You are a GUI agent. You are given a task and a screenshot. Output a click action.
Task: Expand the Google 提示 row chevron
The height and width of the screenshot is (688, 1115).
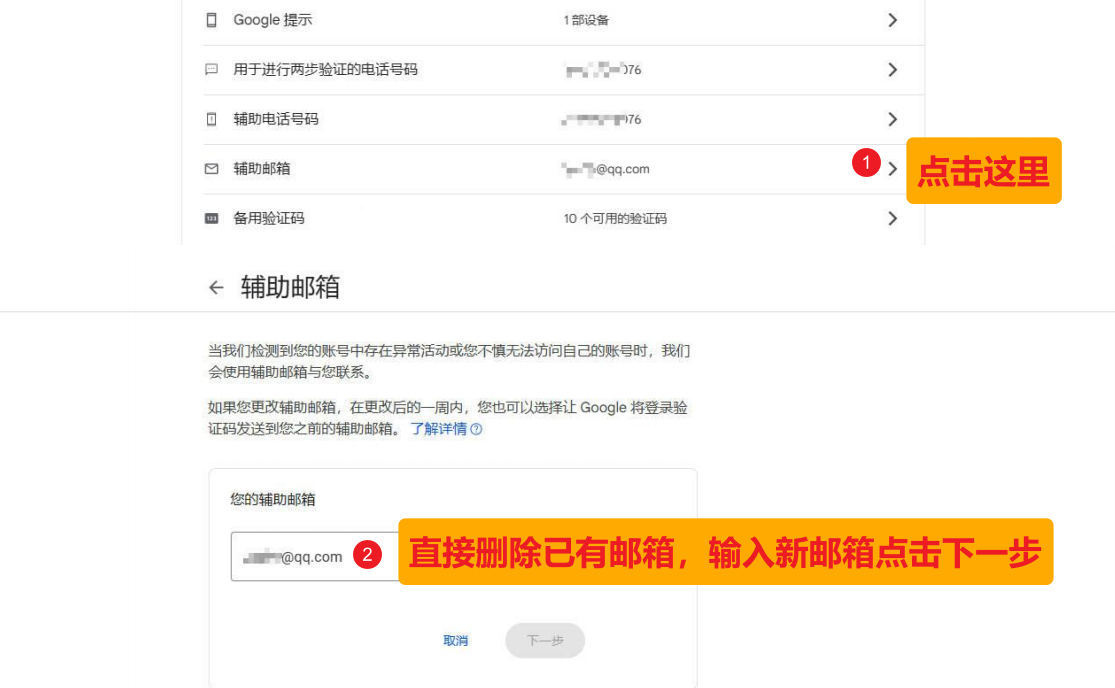[x=892, y=20]
